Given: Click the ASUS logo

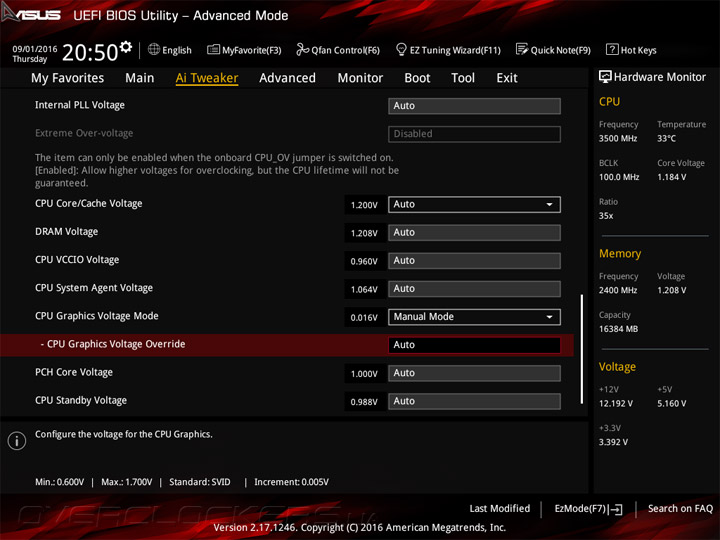Looking at the screenshot, I should click(x=31, y=14).
